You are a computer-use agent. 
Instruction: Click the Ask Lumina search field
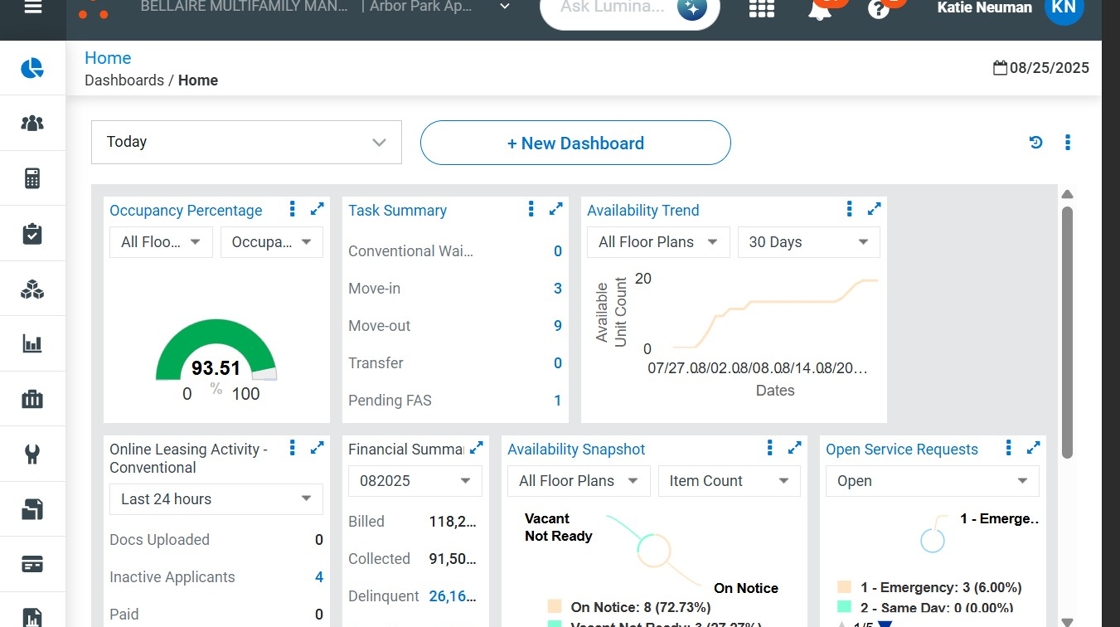[x=612, y=7]
